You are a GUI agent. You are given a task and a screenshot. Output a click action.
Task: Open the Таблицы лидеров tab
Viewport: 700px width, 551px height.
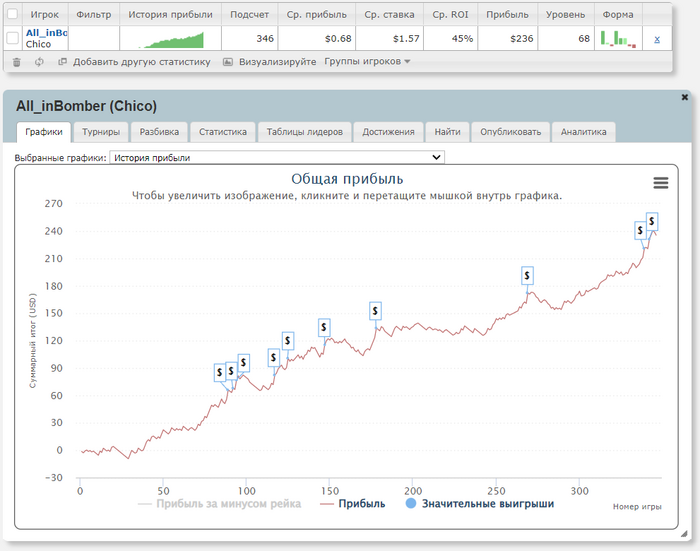[304, 132]
